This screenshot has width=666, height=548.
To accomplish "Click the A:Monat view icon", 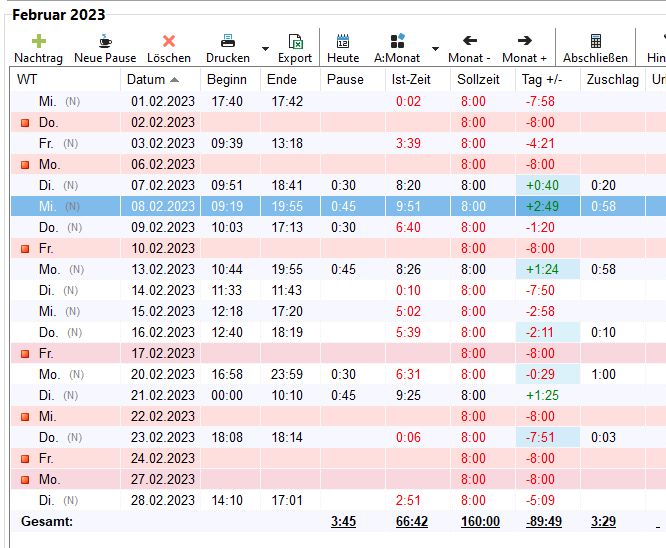I will pyautogui.click(x=397, y=42).
